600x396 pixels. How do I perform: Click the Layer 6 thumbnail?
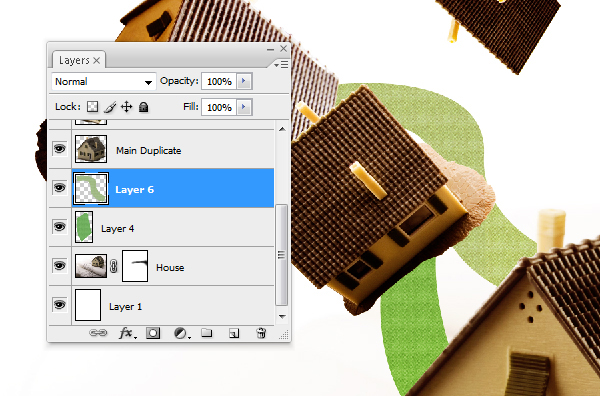coord(91,188)
